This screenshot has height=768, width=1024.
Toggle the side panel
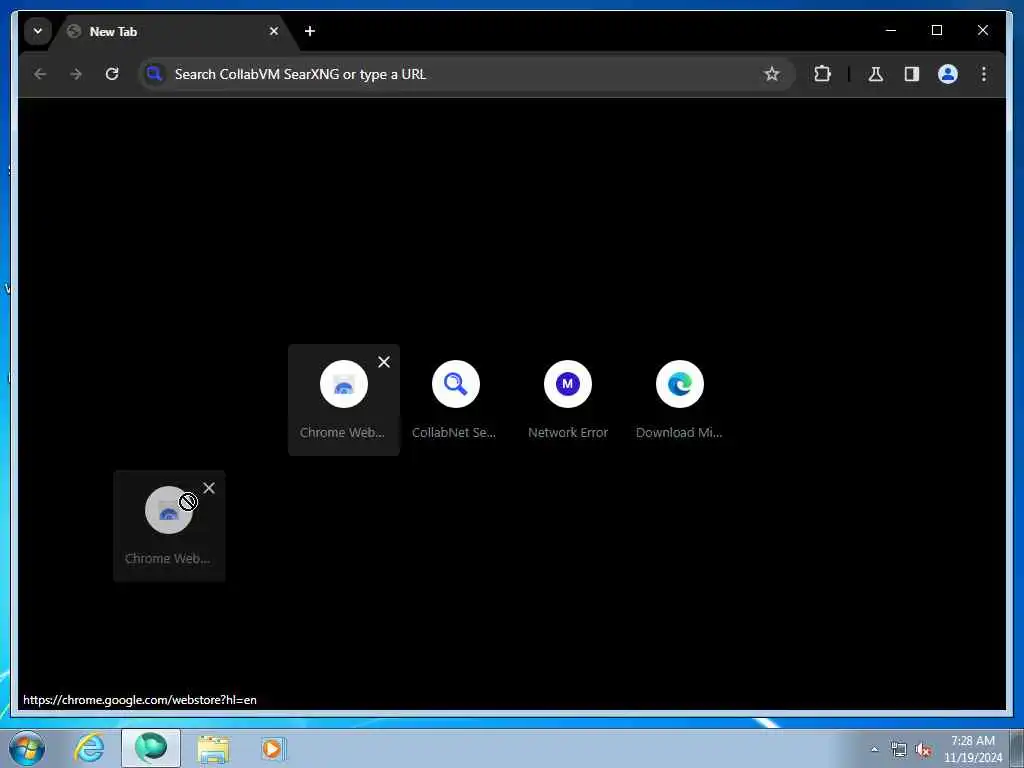click(x=912, y=74)
